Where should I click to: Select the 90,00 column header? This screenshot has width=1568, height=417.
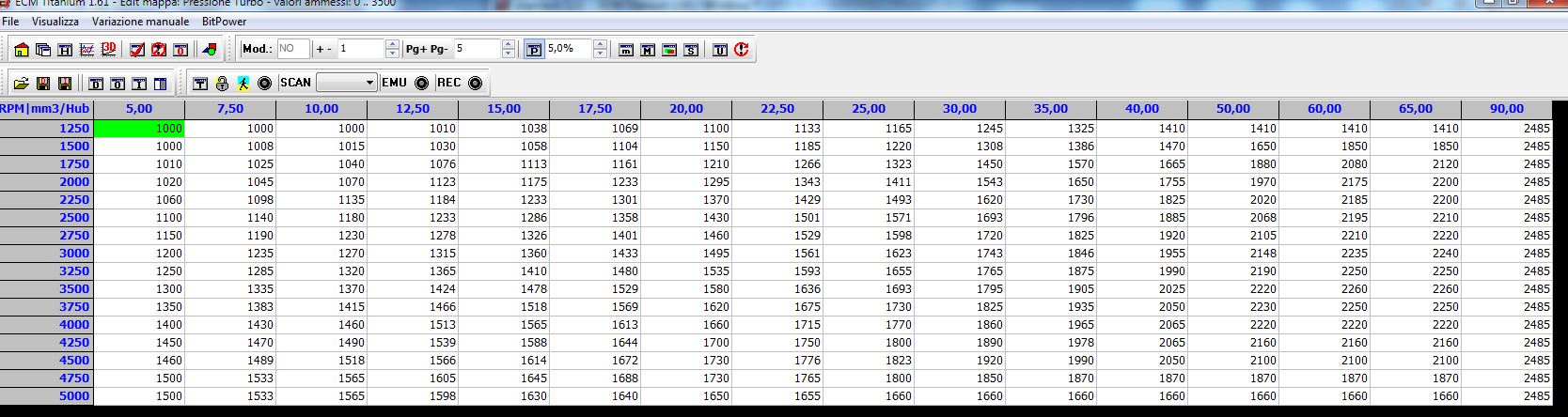tap(1507, 109)
